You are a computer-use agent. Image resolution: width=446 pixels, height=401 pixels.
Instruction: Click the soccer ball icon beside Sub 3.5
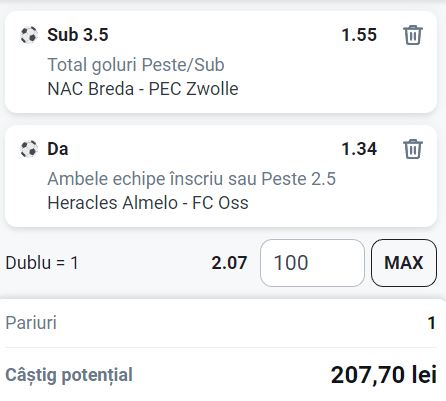point(29,35)
